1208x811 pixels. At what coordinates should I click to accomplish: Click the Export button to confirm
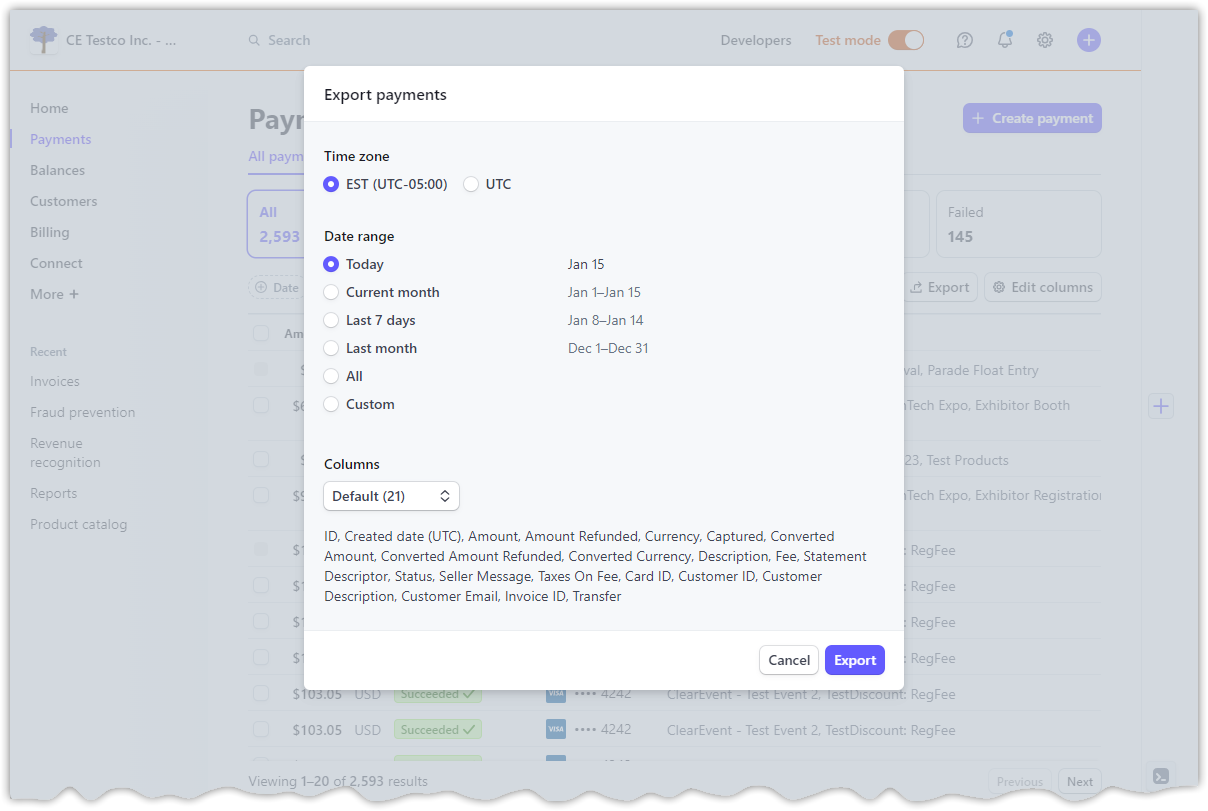854,660
